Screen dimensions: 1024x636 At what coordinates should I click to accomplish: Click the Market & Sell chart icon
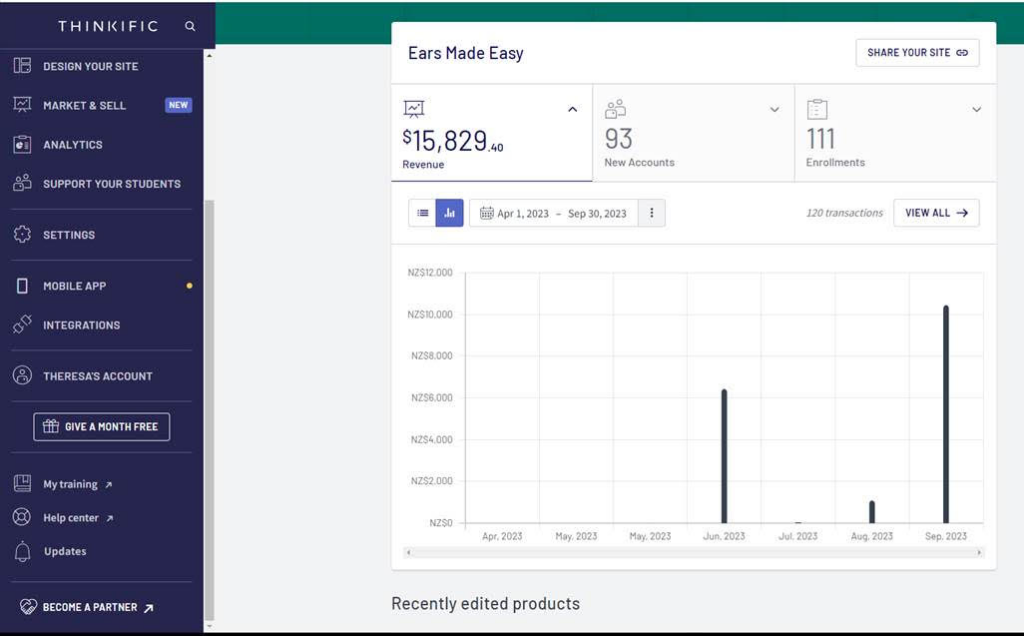tap(22, 104)
